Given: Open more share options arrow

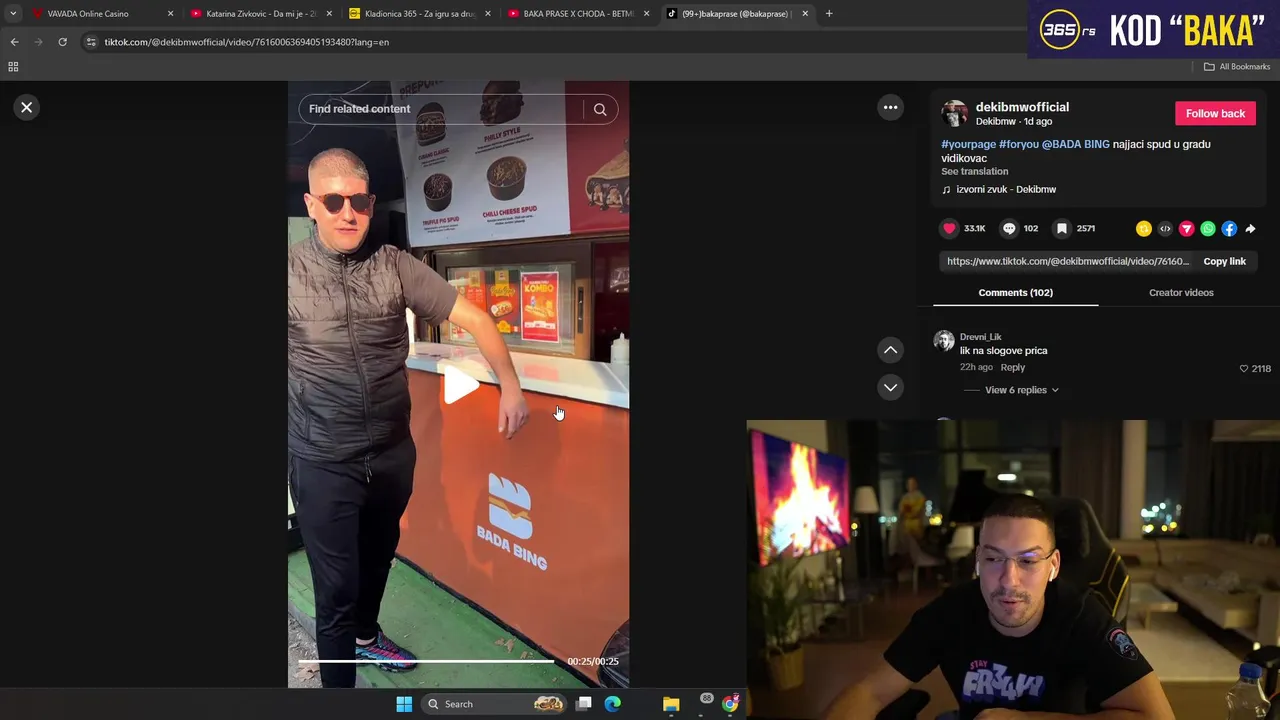Looking at the screenshot, I should tap(1250, 229).
